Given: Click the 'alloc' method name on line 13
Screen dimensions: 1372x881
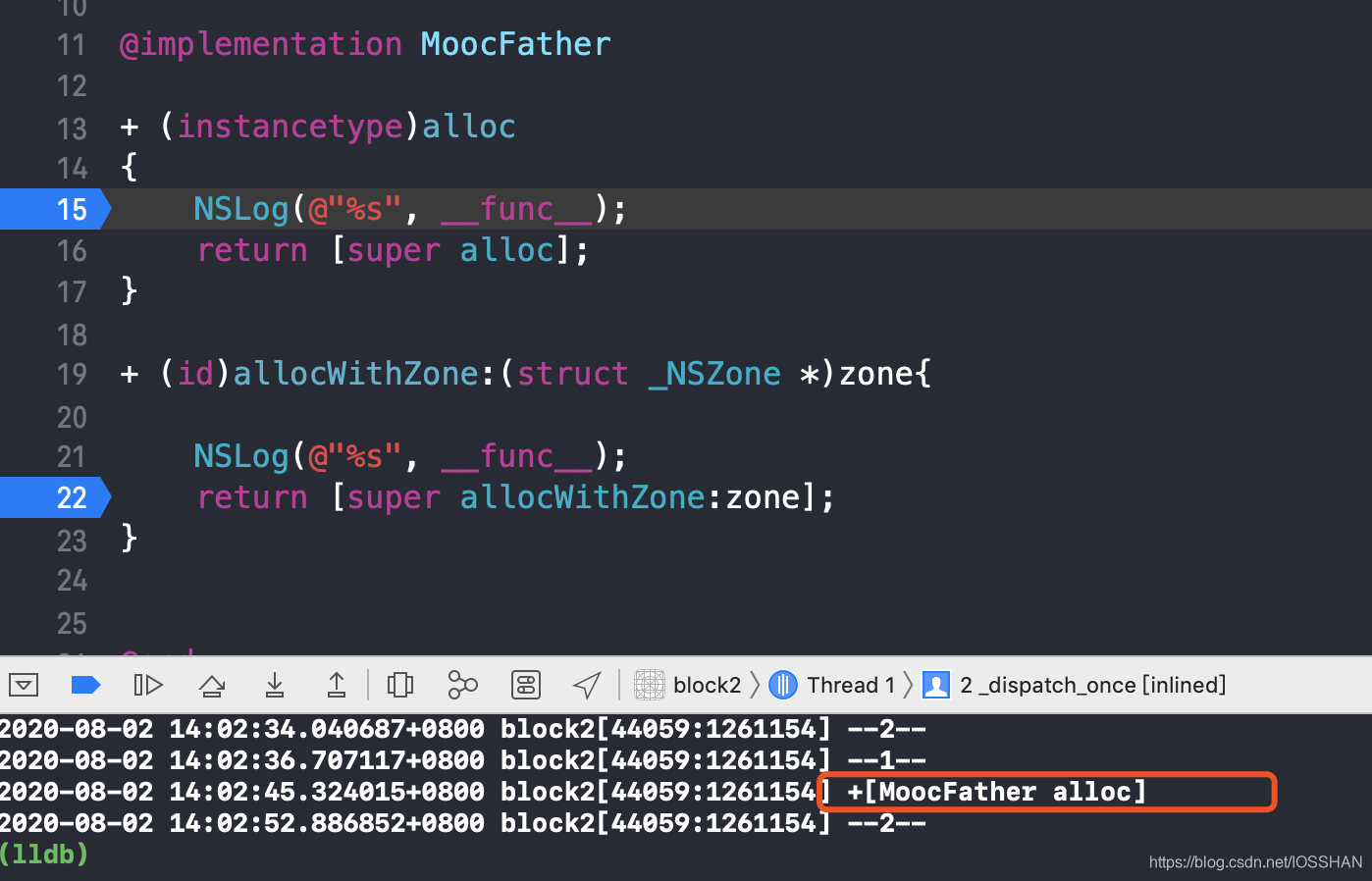Looking at the screenshot, I should (469, 127).
